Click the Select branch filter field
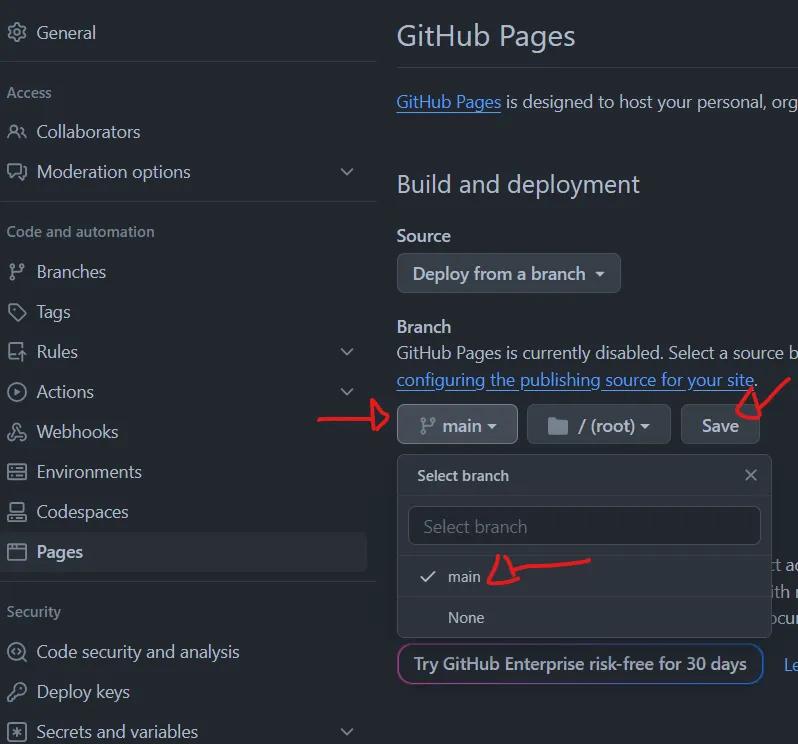 [584, 526]
